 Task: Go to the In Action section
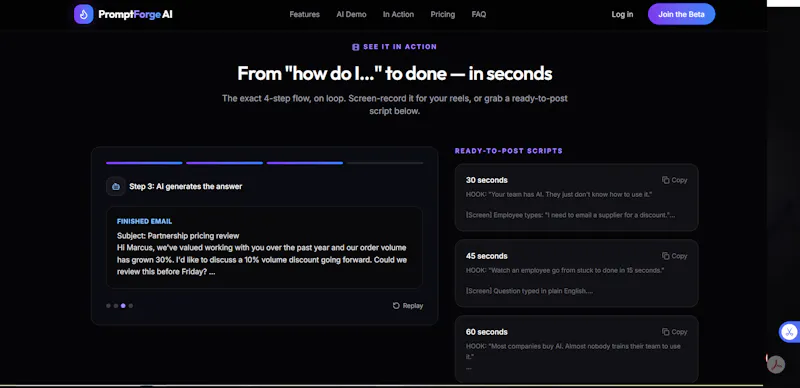point(398,14)
